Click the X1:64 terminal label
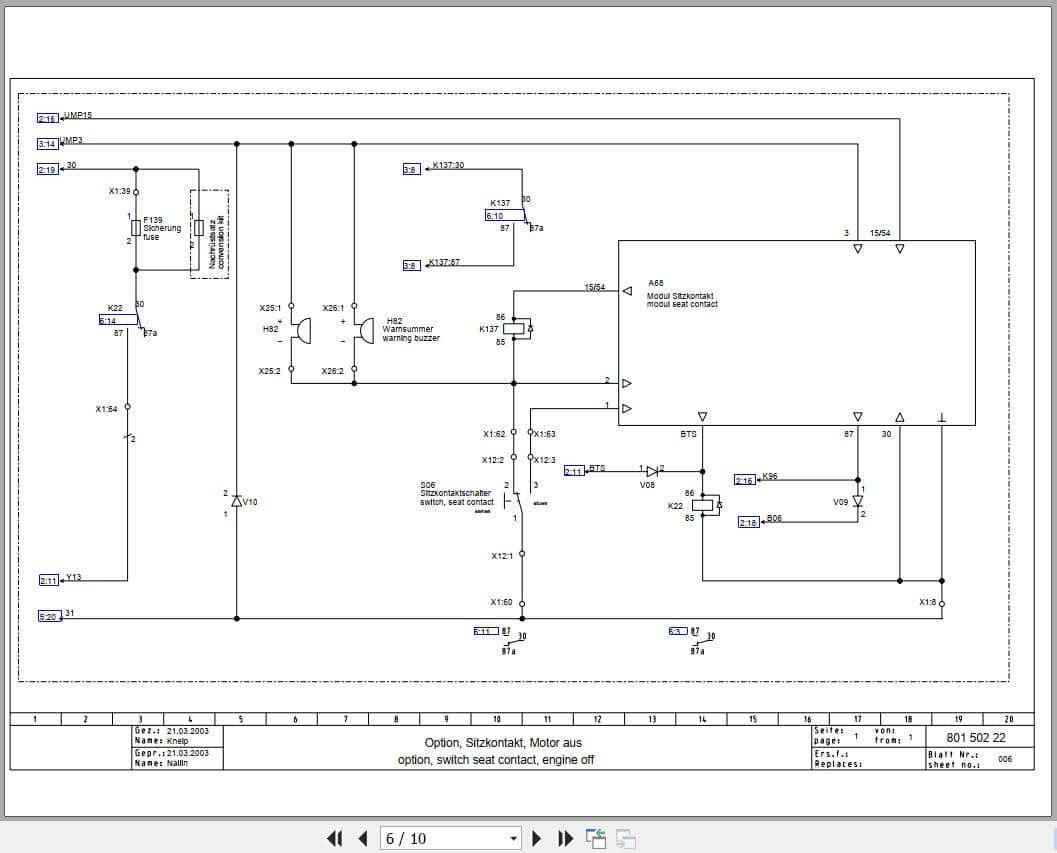 point(107,409)
